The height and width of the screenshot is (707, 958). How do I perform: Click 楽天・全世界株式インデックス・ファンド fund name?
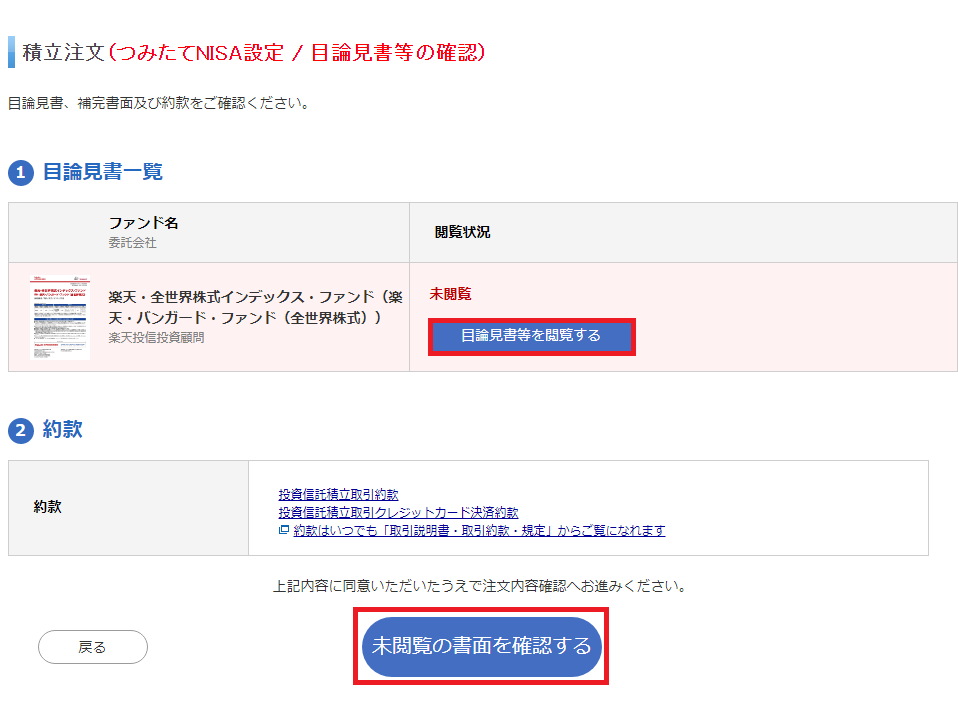coord(255,307)
